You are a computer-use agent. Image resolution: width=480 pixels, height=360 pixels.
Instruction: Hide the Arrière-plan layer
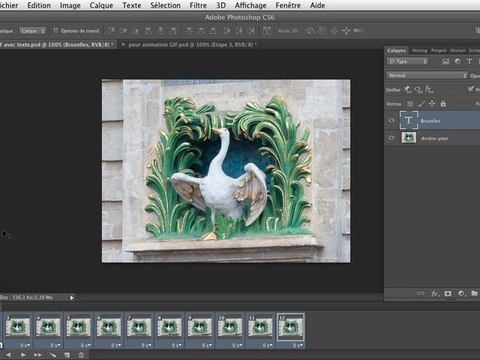click(x=392, y=138)
